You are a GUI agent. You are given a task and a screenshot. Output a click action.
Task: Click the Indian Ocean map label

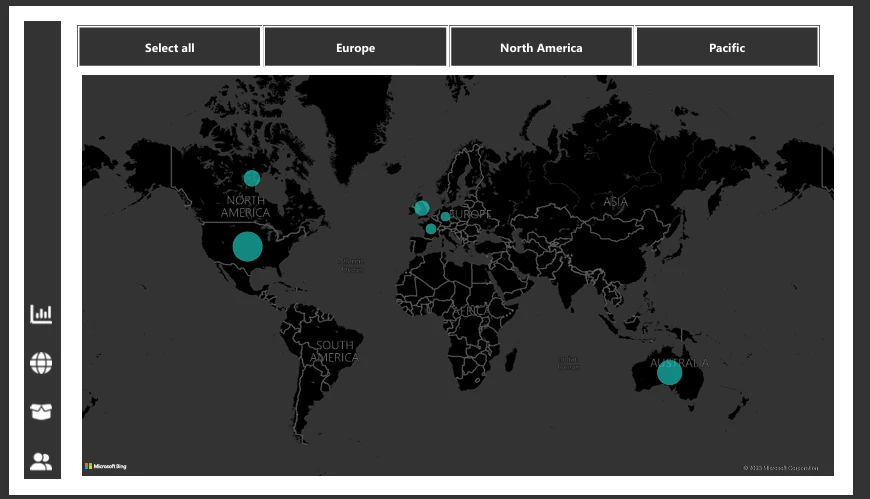click(x=569, y=363)
